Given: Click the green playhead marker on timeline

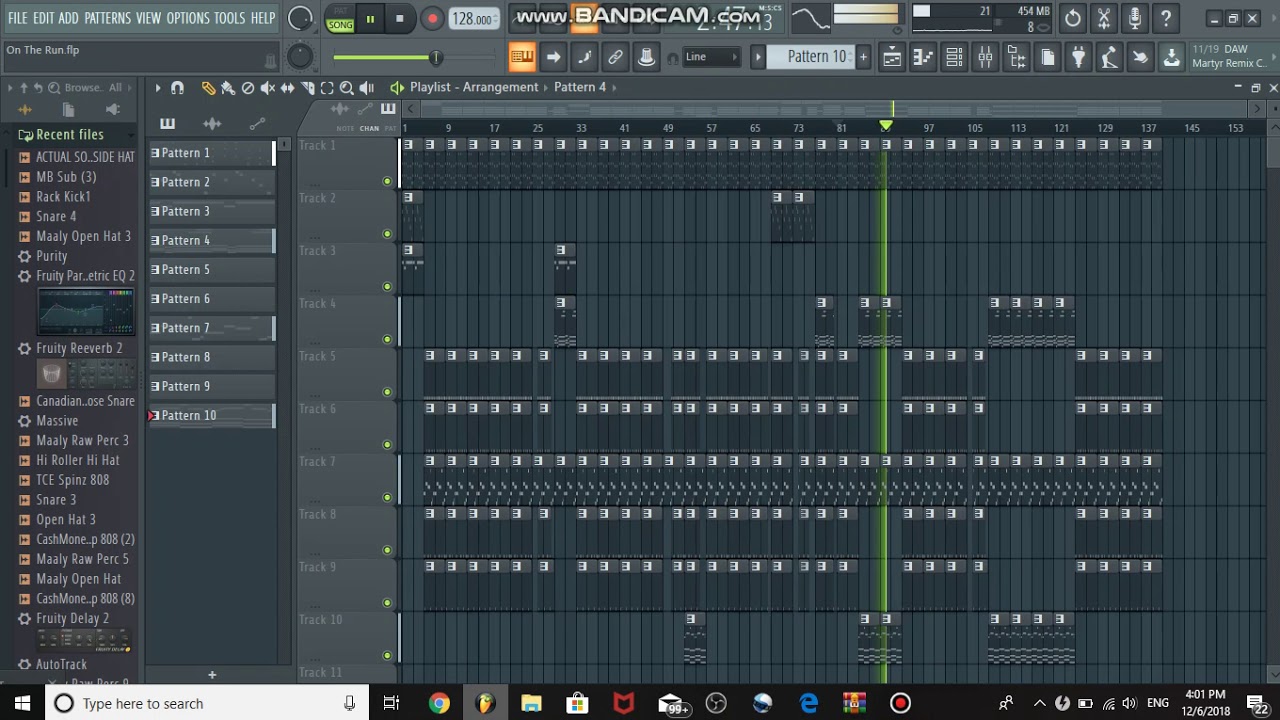Looking at the screenshot, I should (x=886, y=126).
